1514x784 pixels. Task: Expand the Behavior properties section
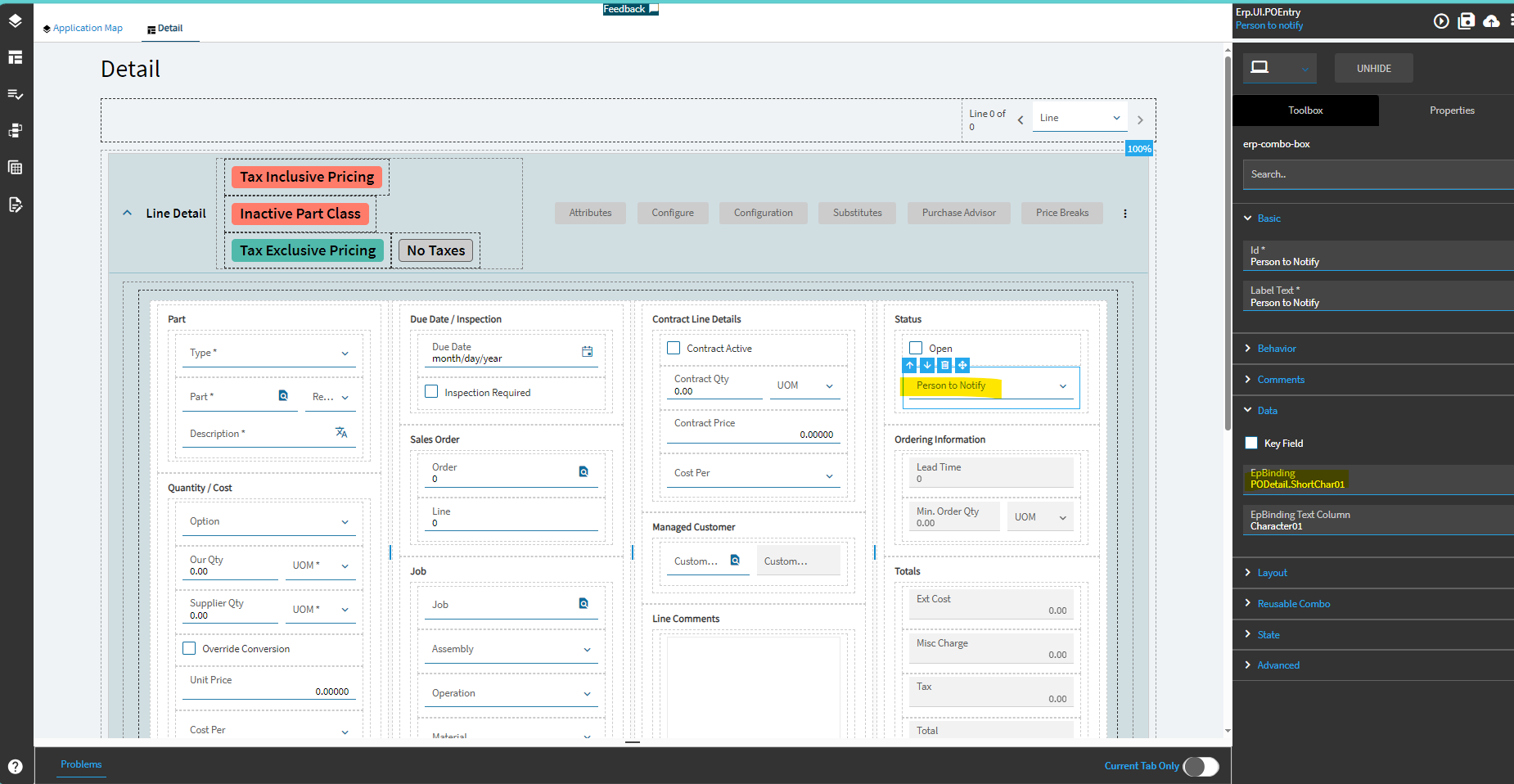1268,349
